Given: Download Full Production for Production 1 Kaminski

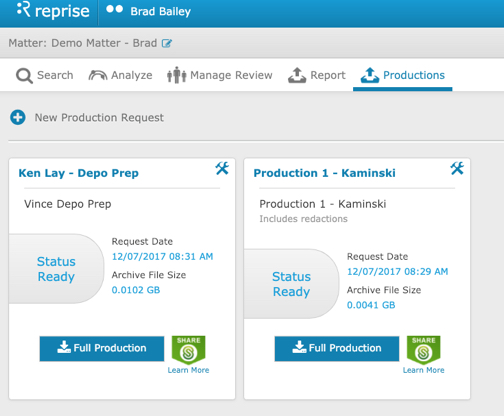Looking at the screenshot, I should click(x=337, y=348).
